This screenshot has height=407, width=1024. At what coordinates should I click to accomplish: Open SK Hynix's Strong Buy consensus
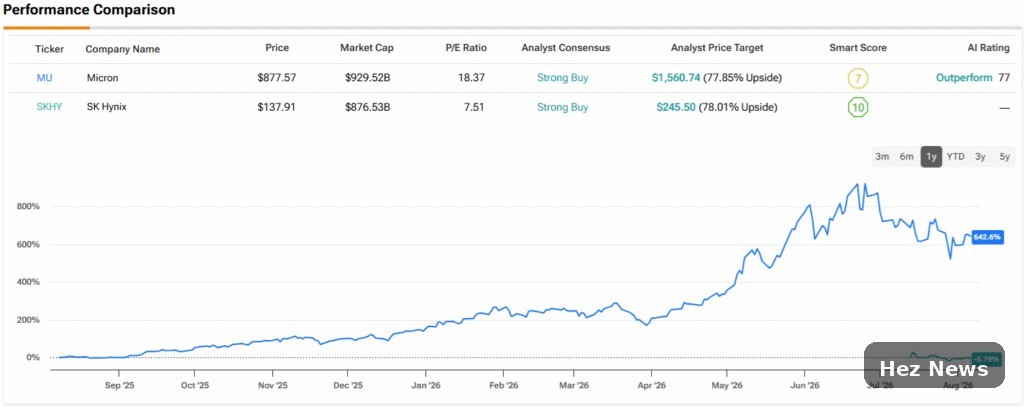point(562,107)
